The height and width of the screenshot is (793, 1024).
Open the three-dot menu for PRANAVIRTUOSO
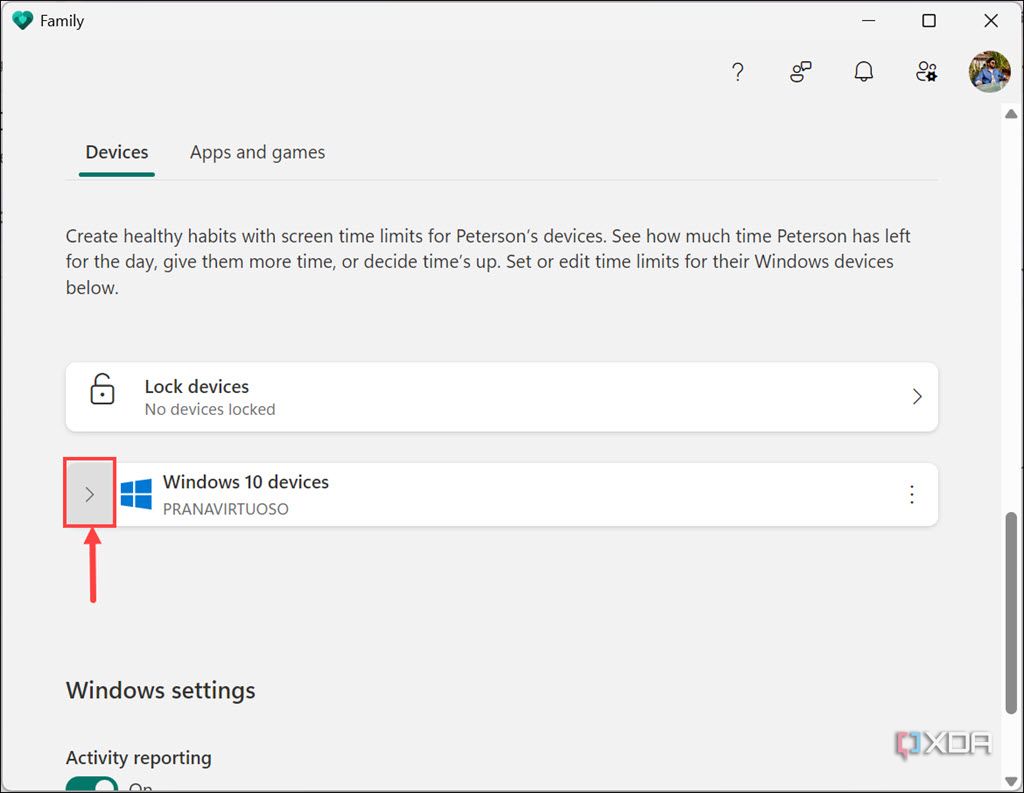point(911,493)
